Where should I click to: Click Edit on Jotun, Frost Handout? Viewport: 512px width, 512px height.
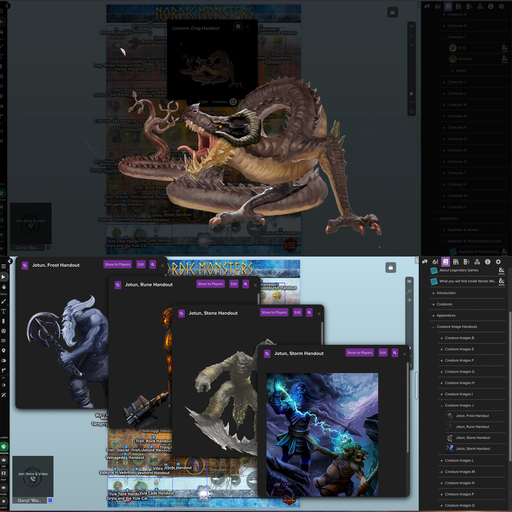(x=141, y=265)
